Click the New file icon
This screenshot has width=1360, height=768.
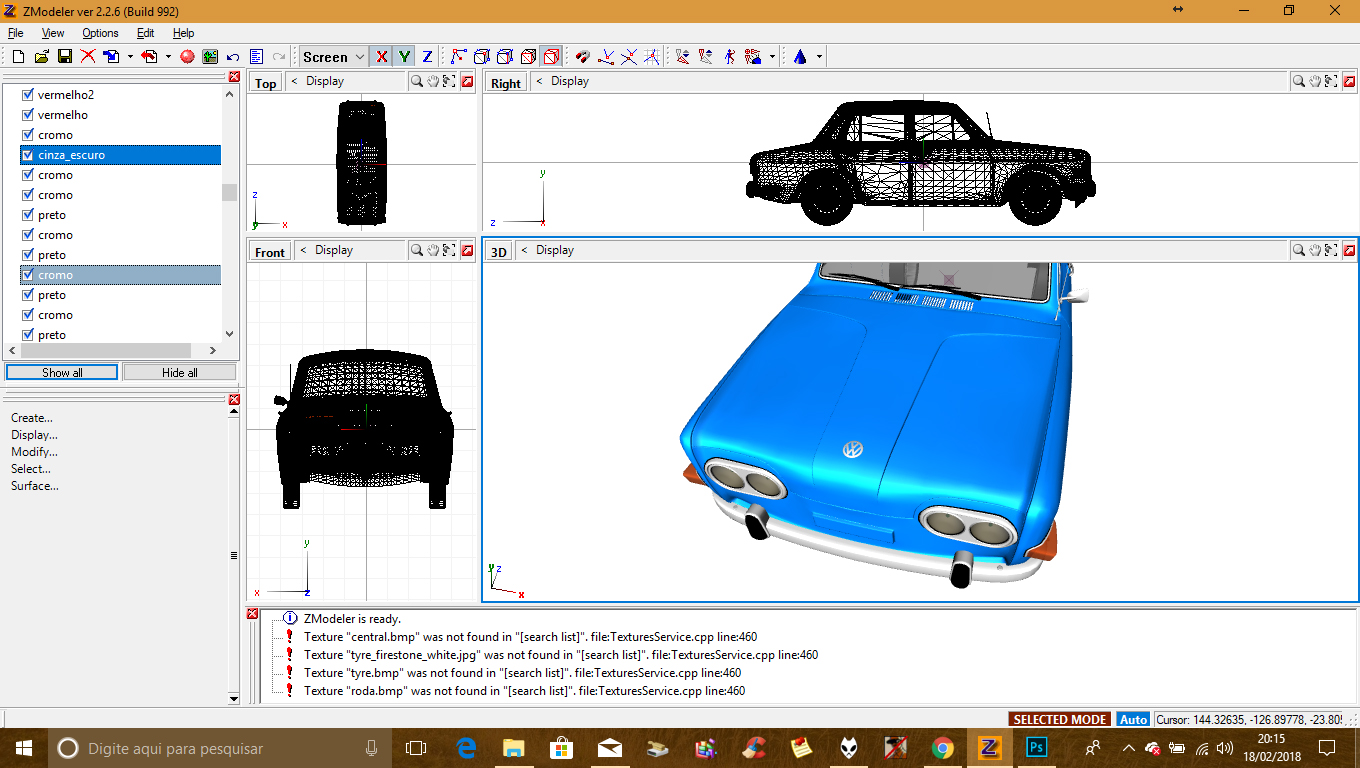(x=18, y=57)
